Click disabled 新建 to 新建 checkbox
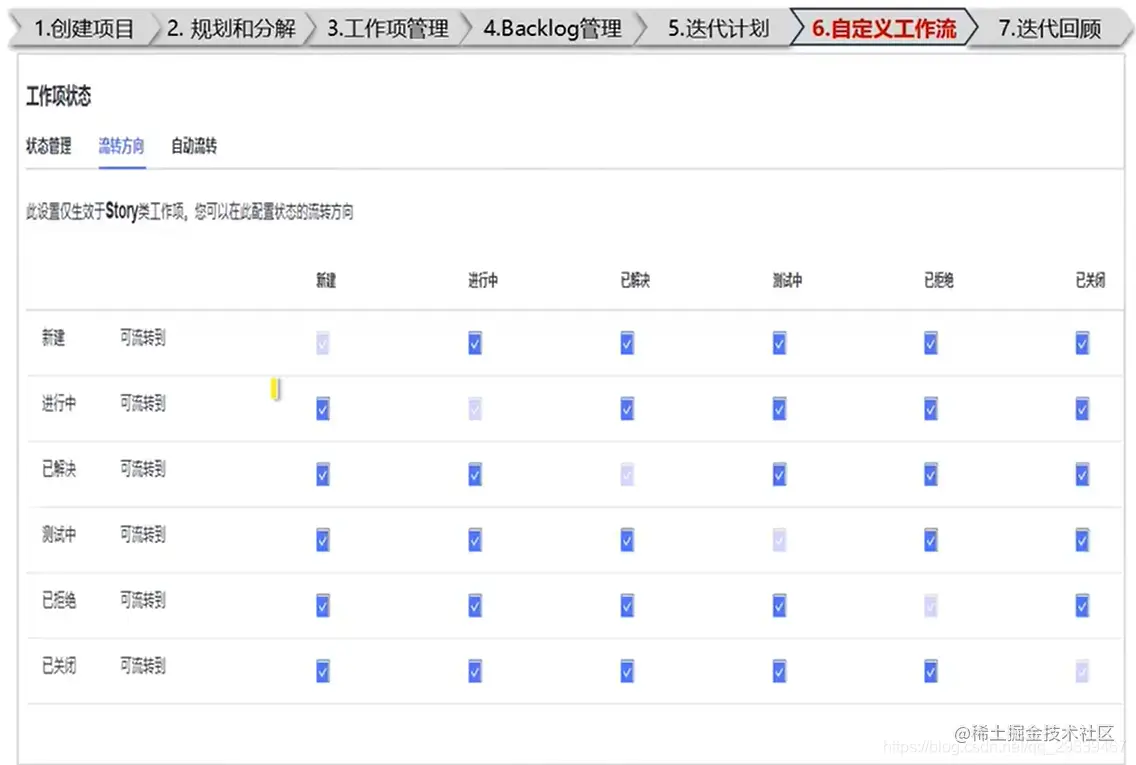The image size is (1136, 765). click(323, 343)
